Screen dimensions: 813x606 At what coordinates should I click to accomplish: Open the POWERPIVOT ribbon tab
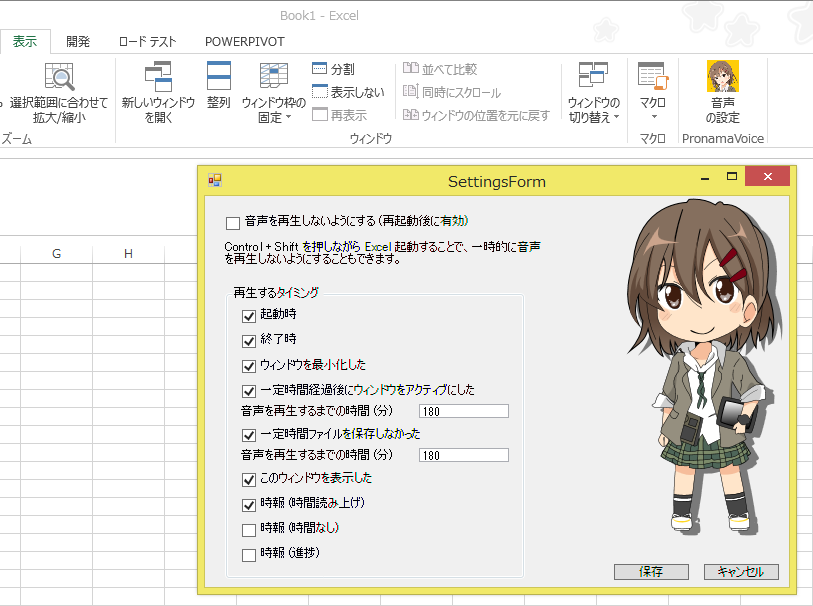(x=244, y=42)
